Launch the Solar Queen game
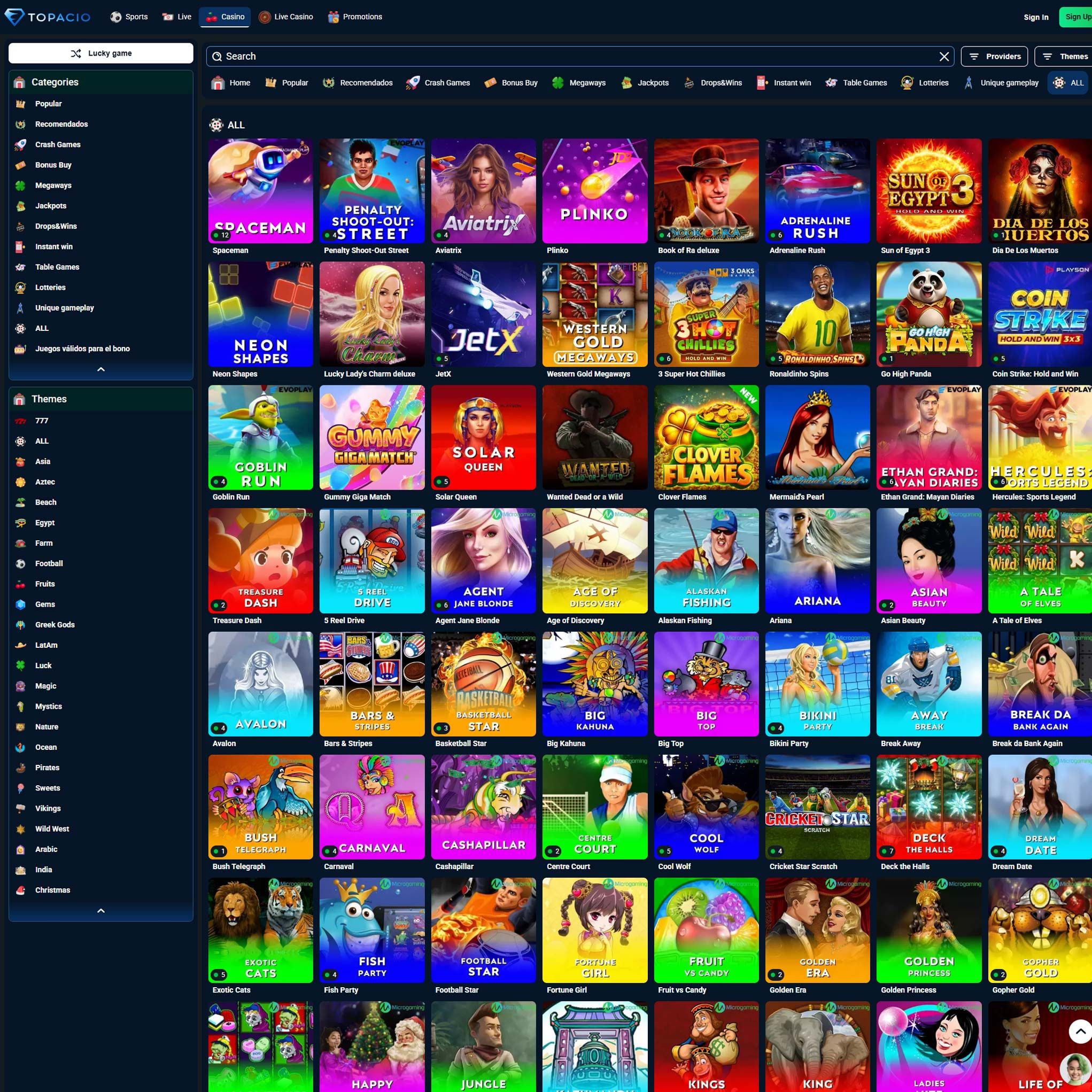 click(x=483, y=437)
